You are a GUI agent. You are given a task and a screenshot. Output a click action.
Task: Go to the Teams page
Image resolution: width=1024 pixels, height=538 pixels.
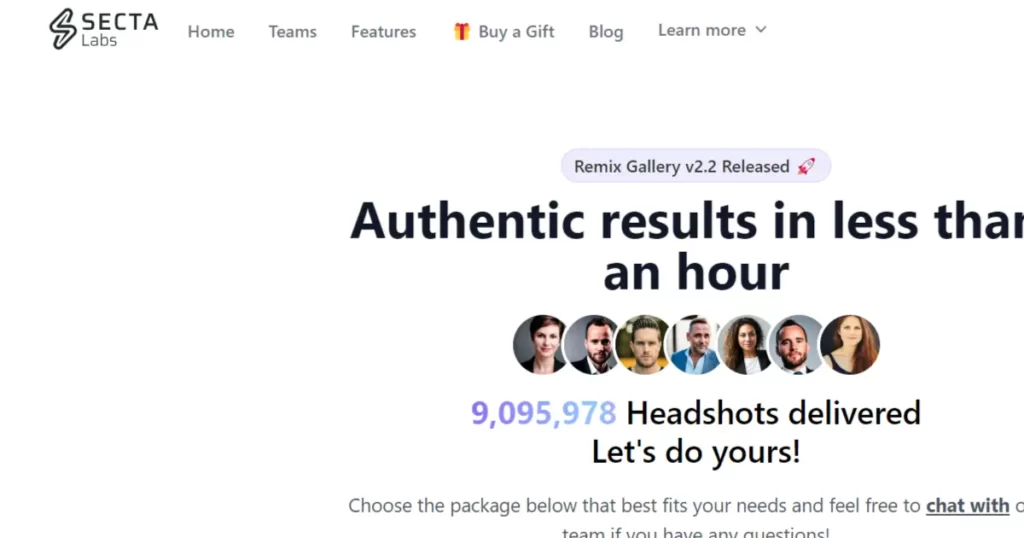(x=293, y=31)
